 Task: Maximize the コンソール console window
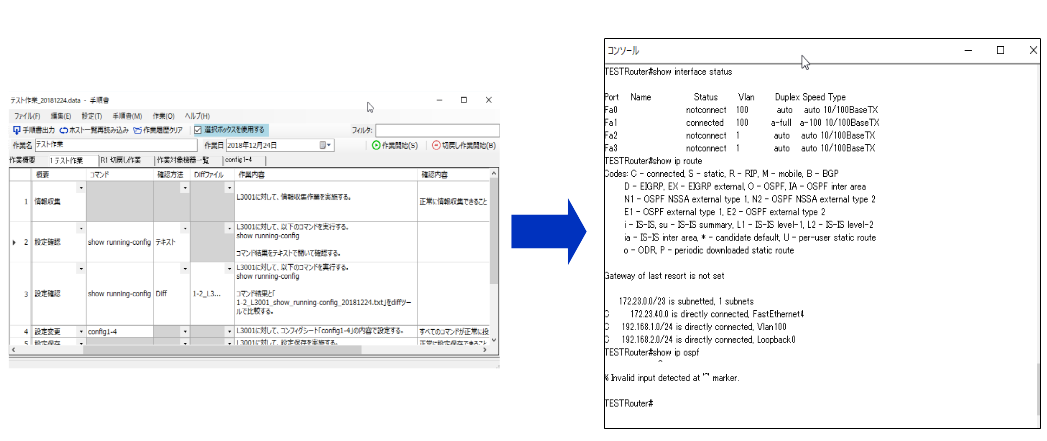(x=1000, y=49)
